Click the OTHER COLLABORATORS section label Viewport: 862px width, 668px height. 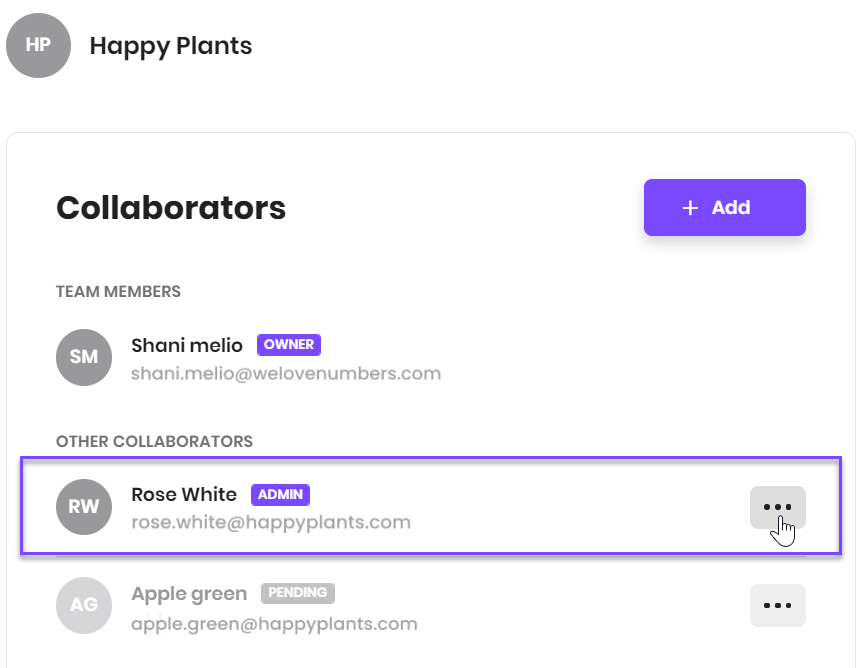click(154, 441)
